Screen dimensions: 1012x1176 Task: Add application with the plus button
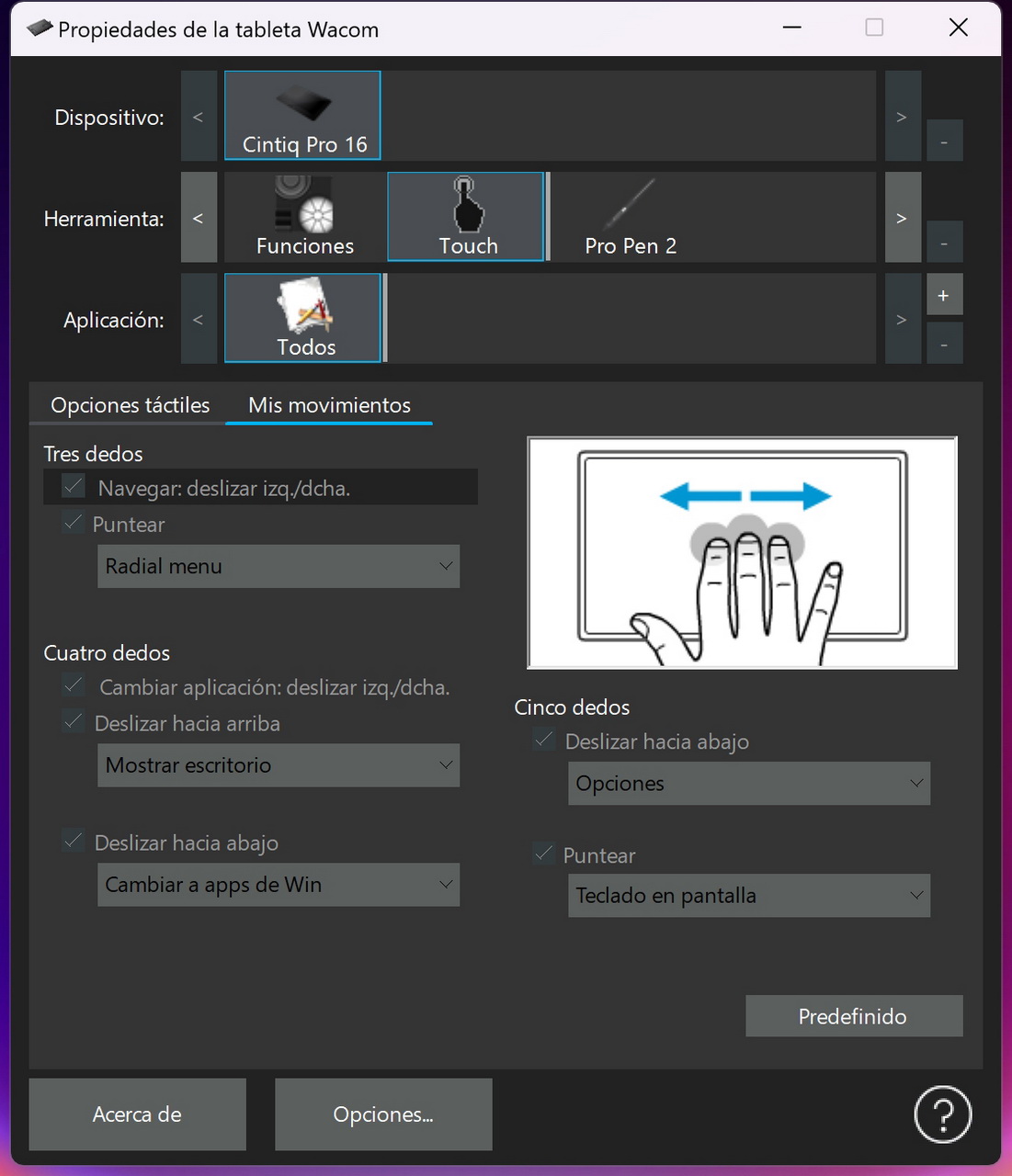coord(944,295)
